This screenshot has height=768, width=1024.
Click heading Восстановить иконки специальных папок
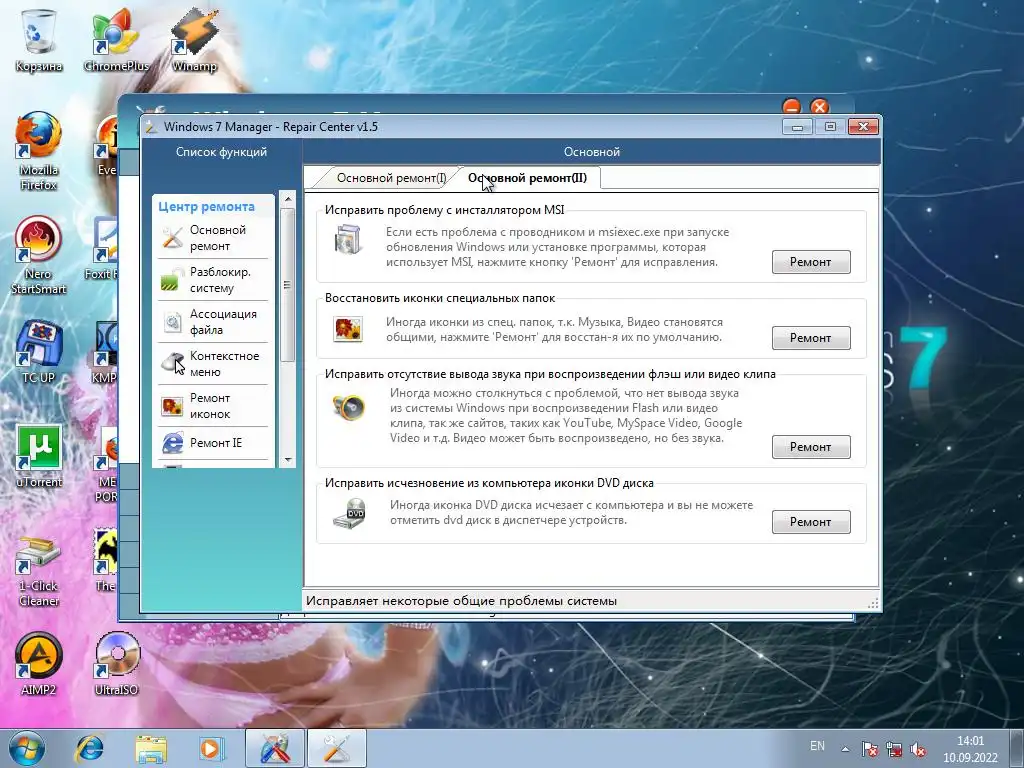pyautogui.click(x=440, y=298)
